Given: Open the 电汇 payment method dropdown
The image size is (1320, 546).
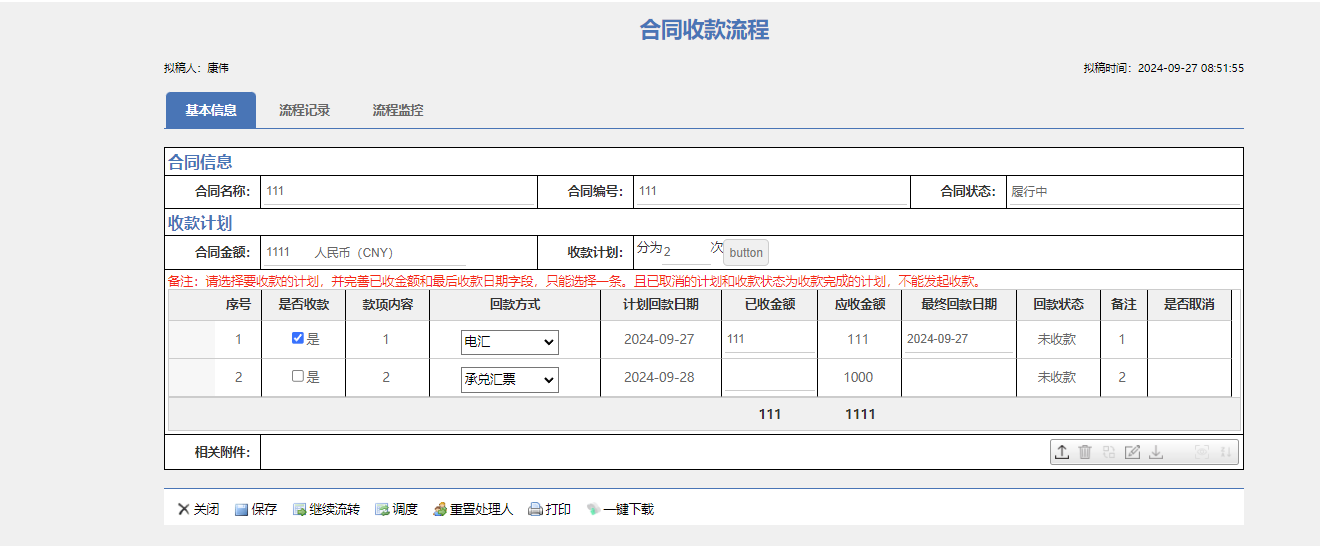Looking at the screenshot, I should 509,342.
